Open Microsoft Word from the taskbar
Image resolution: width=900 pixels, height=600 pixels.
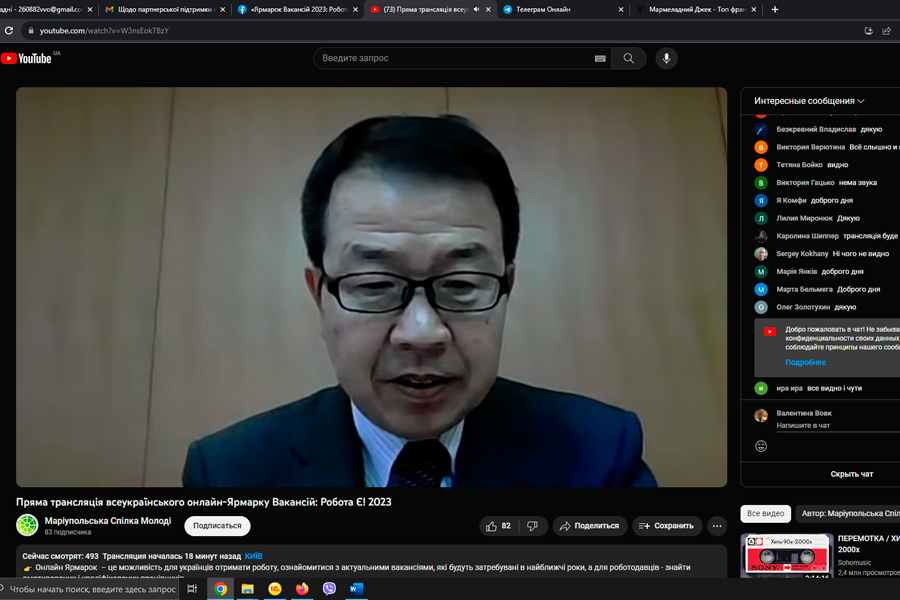(x=355, y=589)
